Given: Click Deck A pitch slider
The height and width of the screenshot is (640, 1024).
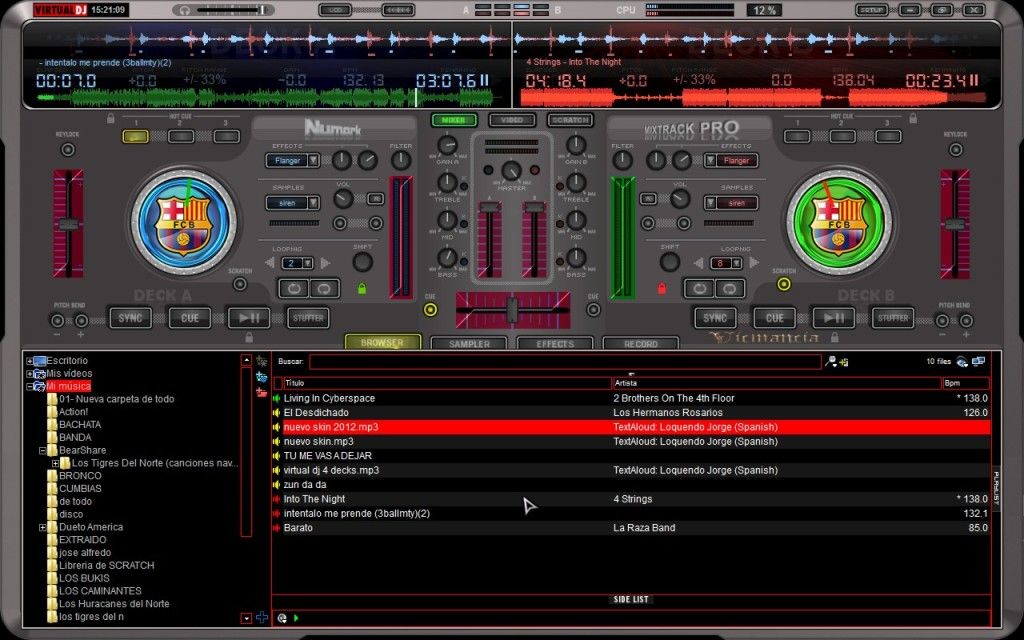Looking at the screenshot, I should [68, 224].
